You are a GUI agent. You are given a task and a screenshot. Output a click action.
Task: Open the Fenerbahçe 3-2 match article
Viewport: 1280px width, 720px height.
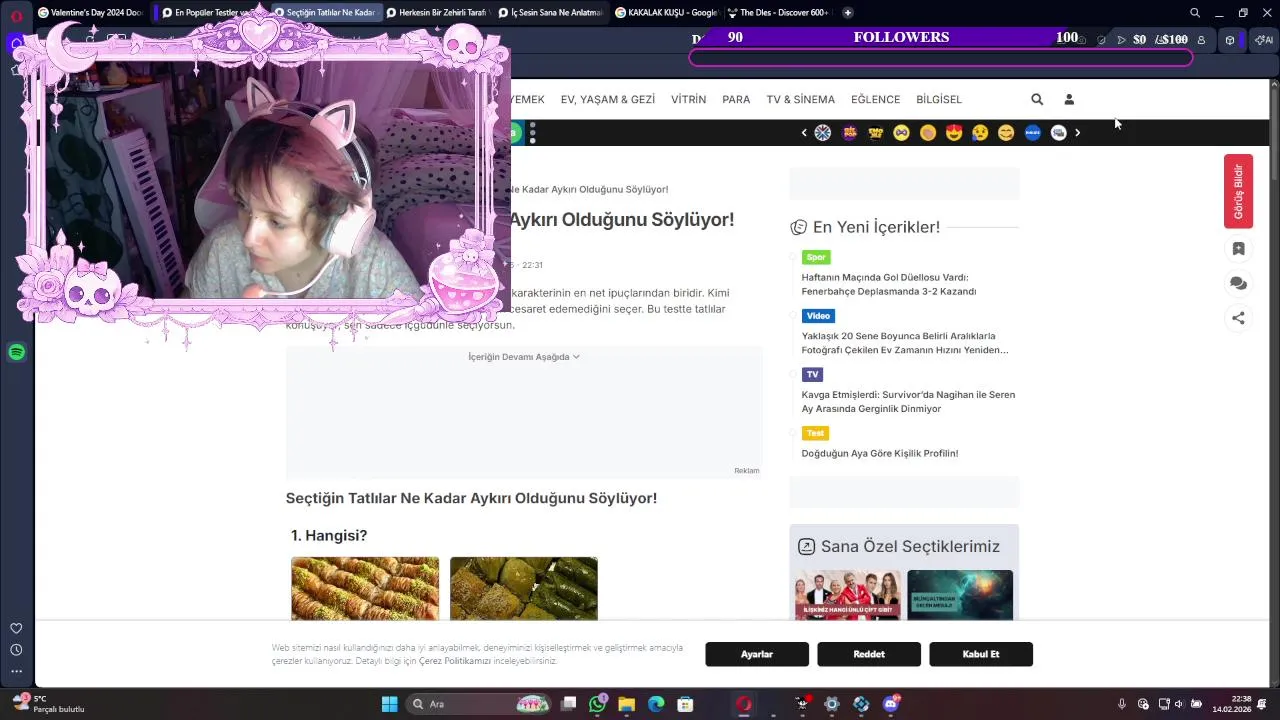[x=888, y=284]
